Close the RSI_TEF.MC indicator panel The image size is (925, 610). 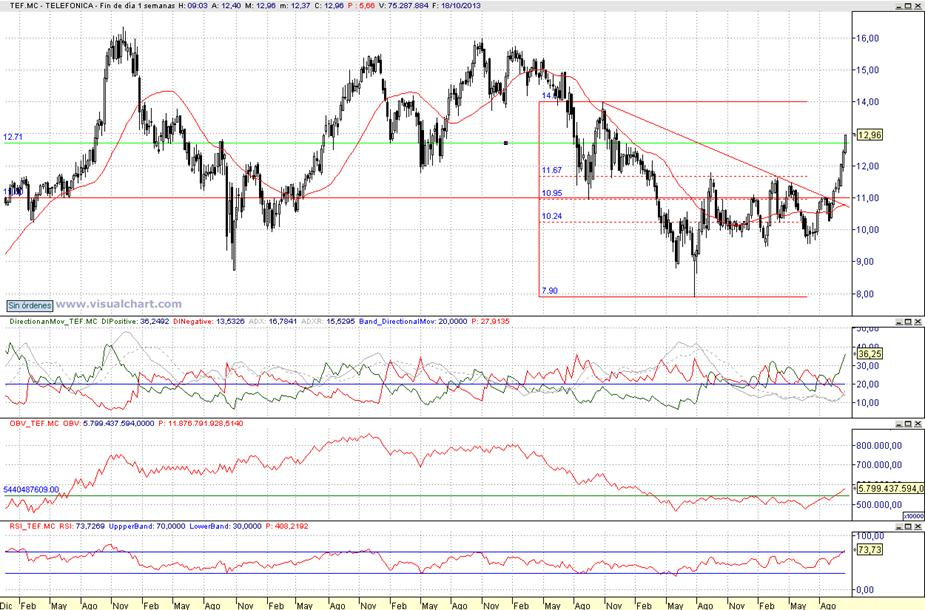point(918,526)
